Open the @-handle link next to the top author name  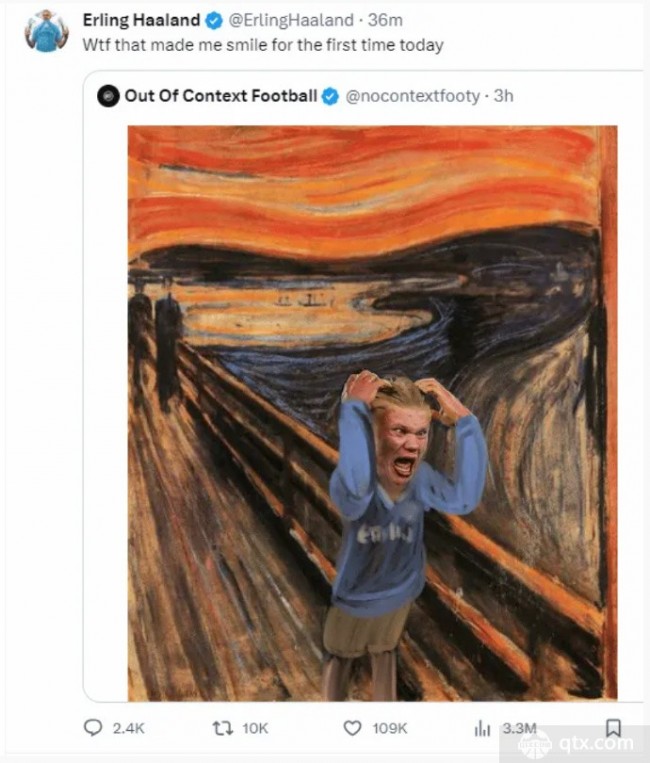pyautogui.click(x=291, y=20)
